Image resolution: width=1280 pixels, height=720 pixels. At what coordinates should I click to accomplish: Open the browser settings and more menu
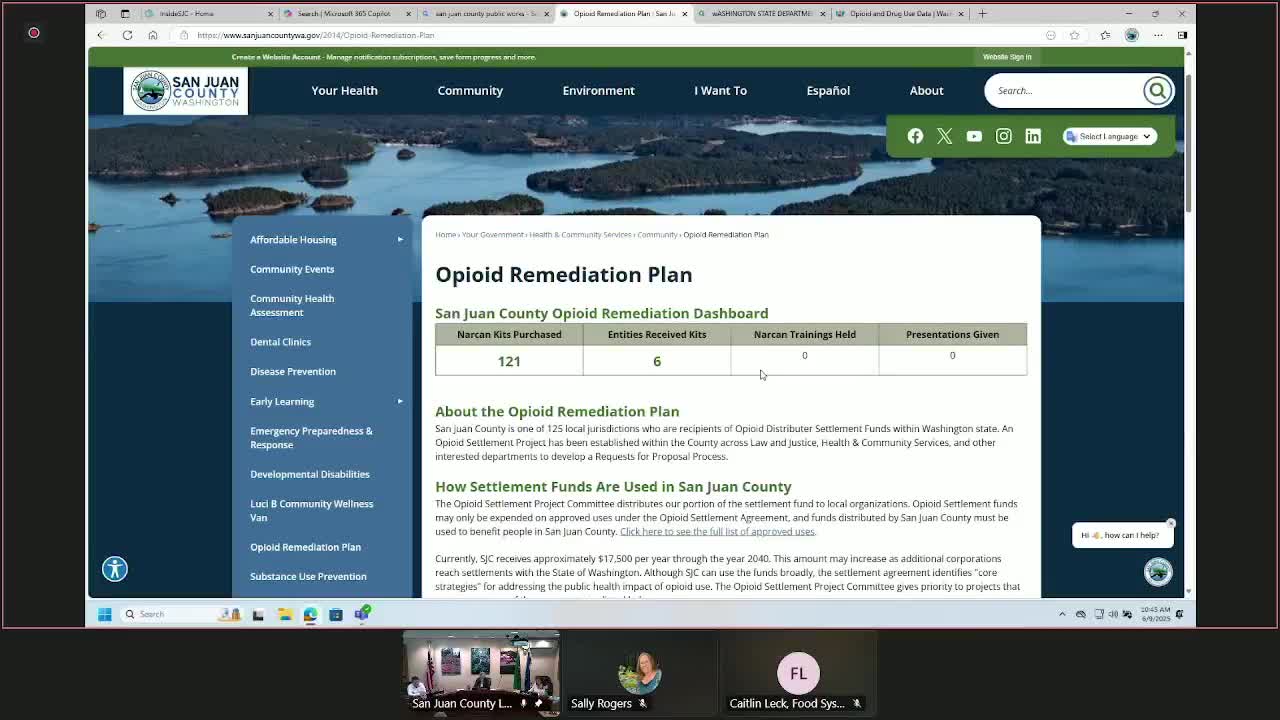(1158, 35)
